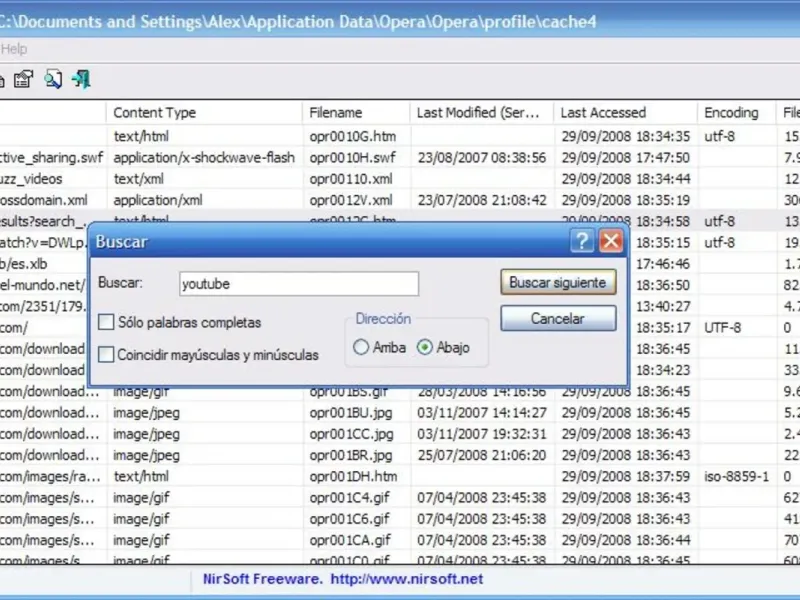Click the Exit door toolbar icon
The height and width of the screenshot is (600, 800).
tap(82, 80)
